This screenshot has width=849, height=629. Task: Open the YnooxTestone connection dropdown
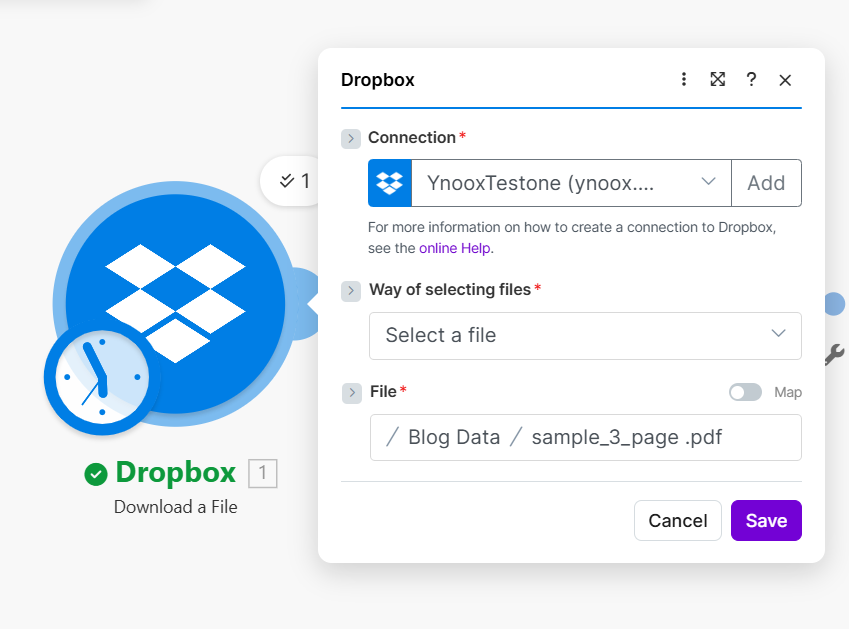572,183
